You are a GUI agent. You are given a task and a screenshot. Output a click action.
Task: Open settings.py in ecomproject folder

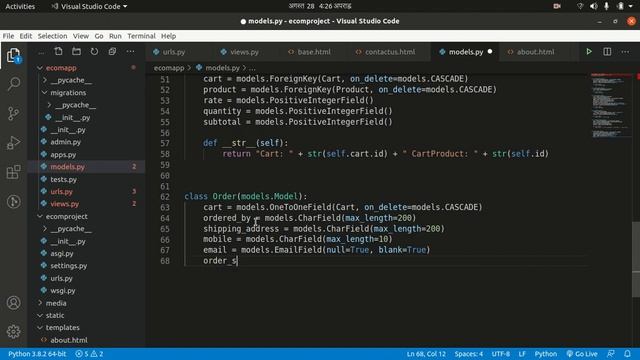[x=68, y=266]
